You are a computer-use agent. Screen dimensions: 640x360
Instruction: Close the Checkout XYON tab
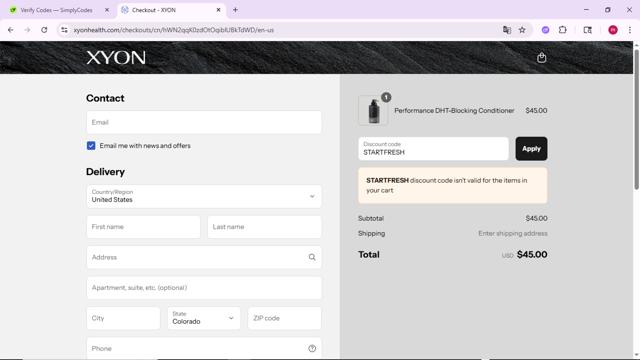point(218,10)
